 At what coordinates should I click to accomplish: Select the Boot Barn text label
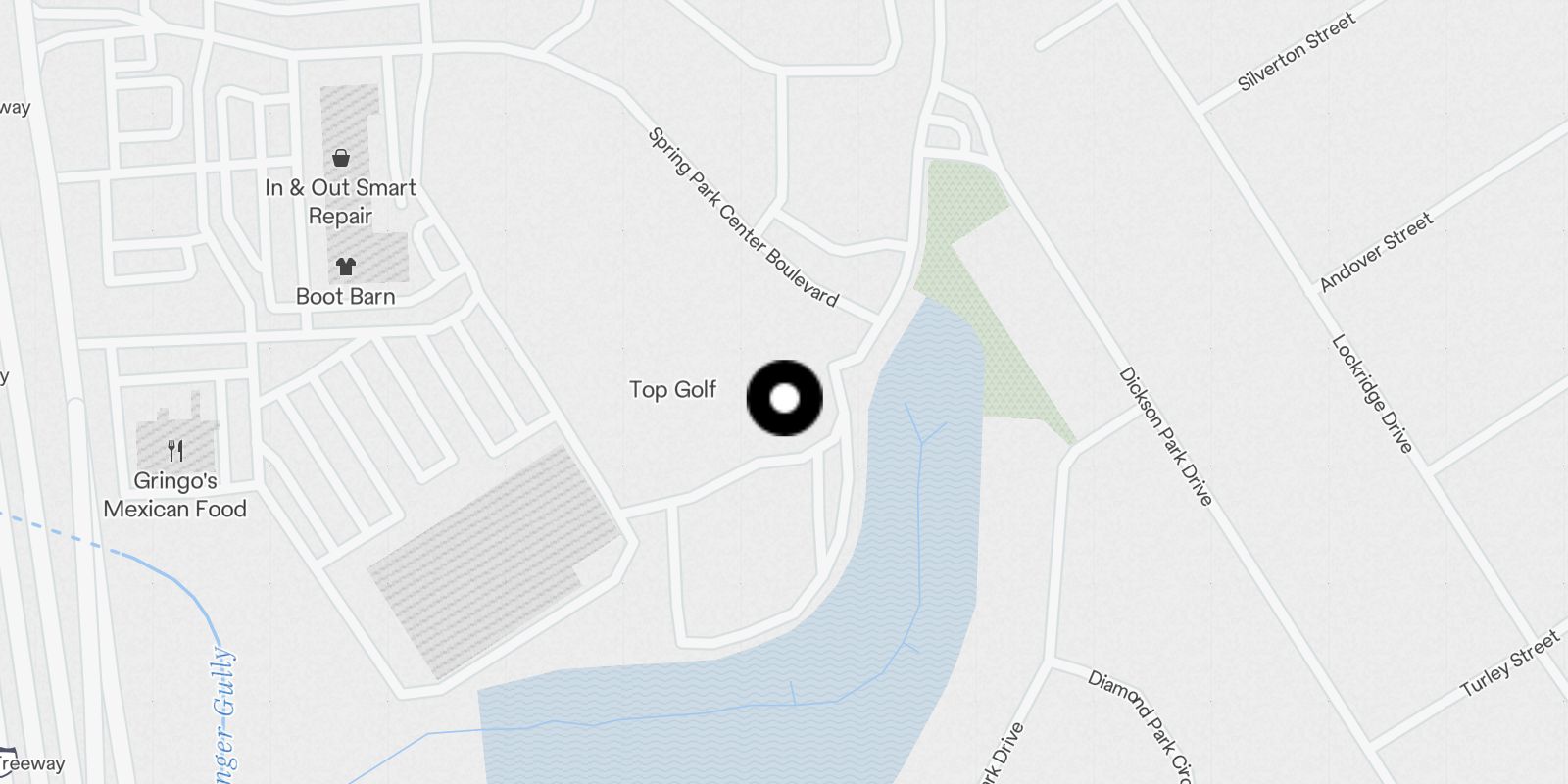click(346, 296)
